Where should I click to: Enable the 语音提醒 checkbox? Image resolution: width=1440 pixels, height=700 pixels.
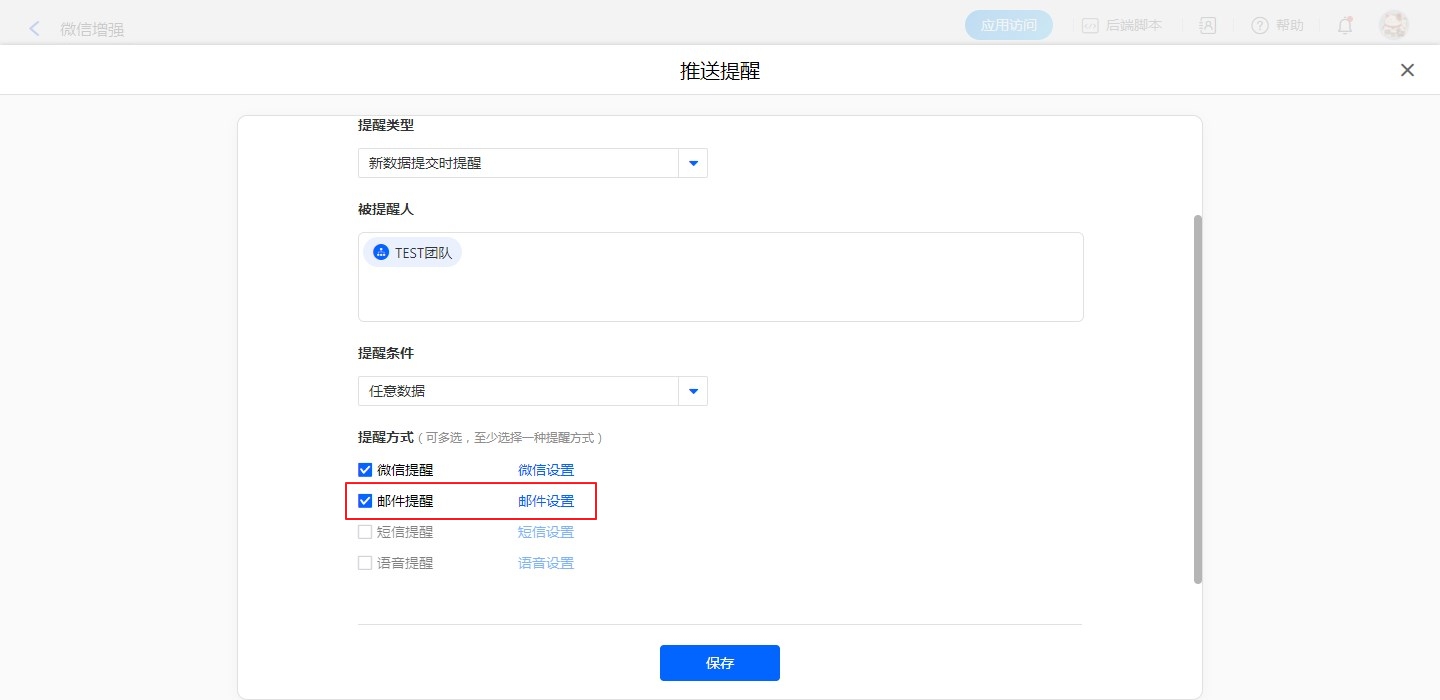pyautogui.click(x=365, y=563)
